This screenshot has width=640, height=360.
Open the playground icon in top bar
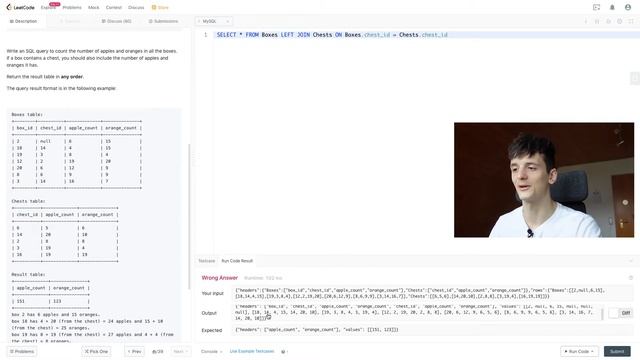coord(596,7)
